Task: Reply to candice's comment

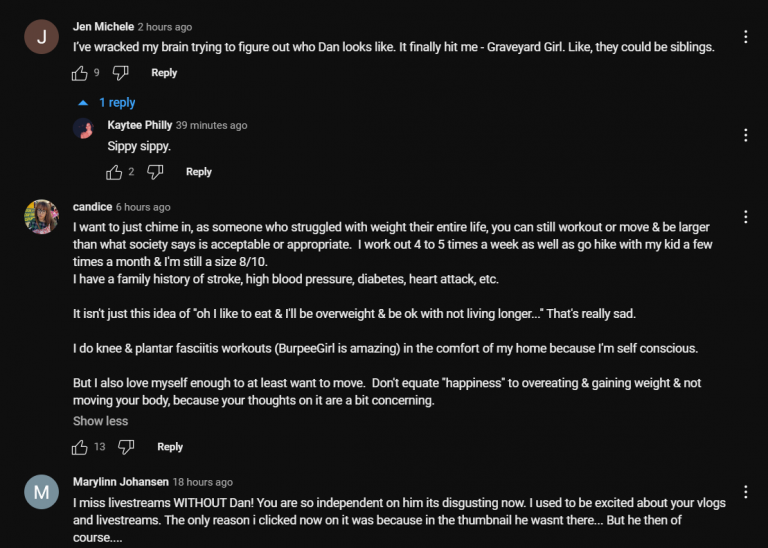Action: [170, 447]
